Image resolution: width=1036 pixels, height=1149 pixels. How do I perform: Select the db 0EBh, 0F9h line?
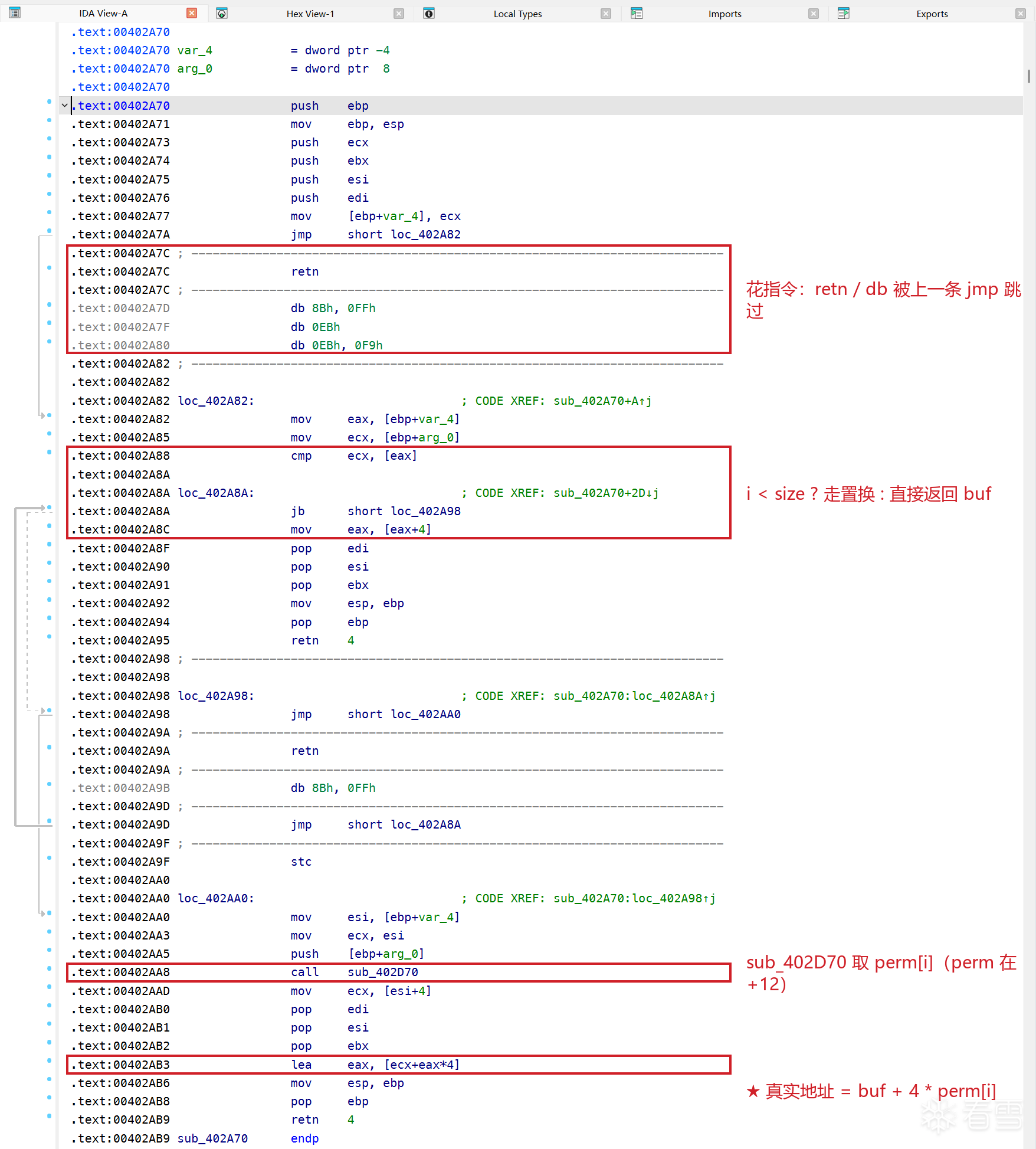click(x=336, y=346)
